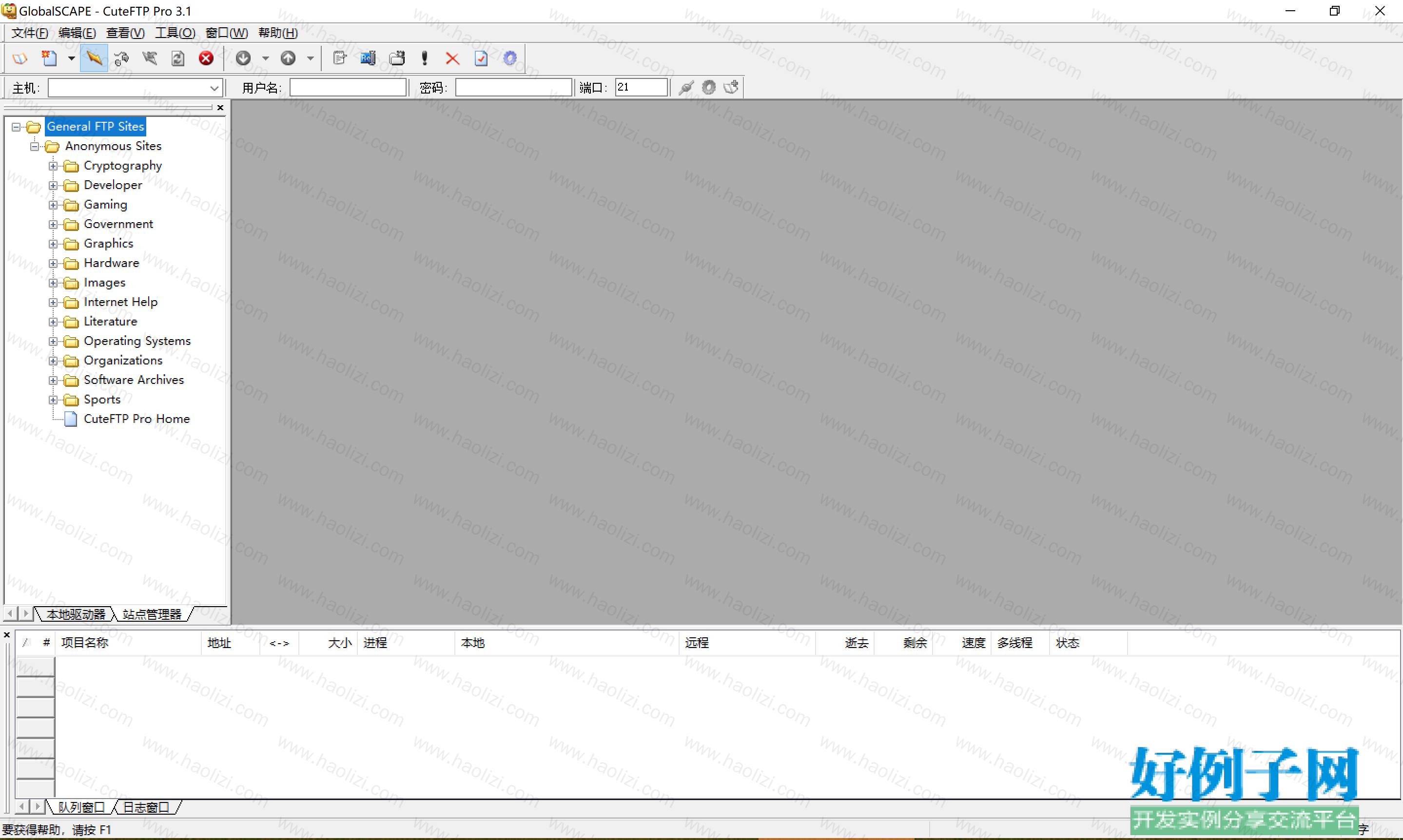Open the 文件(F) menu
This screenshot has height=840, width=1403.
tap(29, 33)
